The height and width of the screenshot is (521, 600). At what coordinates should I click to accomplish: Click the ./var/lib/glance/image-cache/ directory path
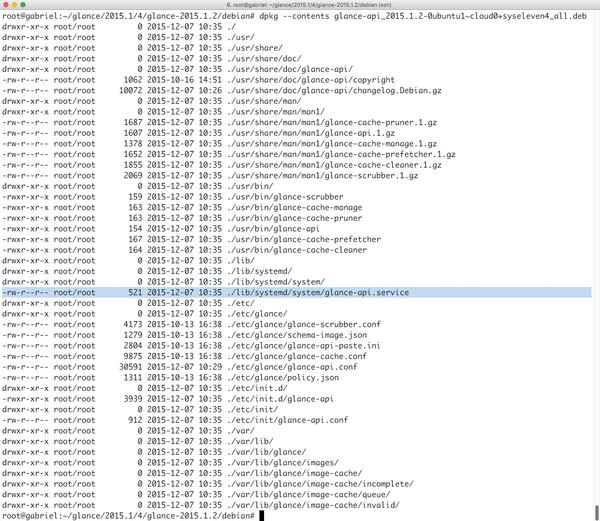[294, 473]
